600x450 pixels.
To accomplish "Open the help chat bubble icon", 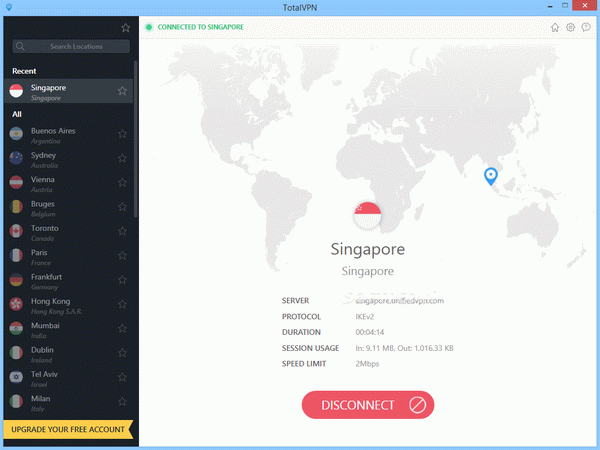I will 586,27.
